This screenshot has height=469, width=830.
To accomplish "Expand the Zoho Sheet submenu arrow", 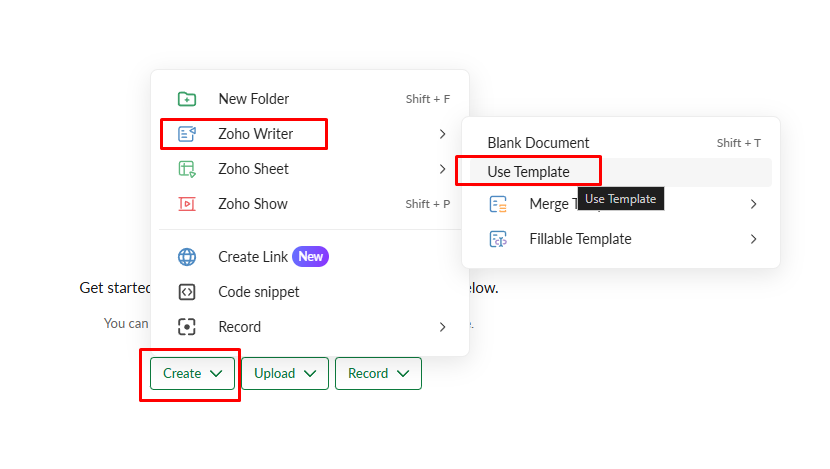I will tap(442, 169).
